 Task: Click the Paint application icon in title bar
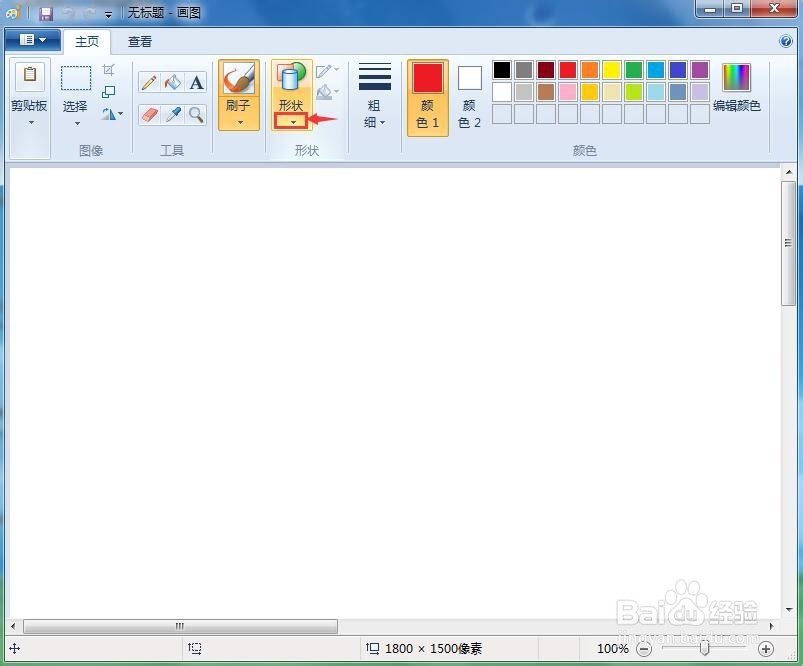click(13, 12)
